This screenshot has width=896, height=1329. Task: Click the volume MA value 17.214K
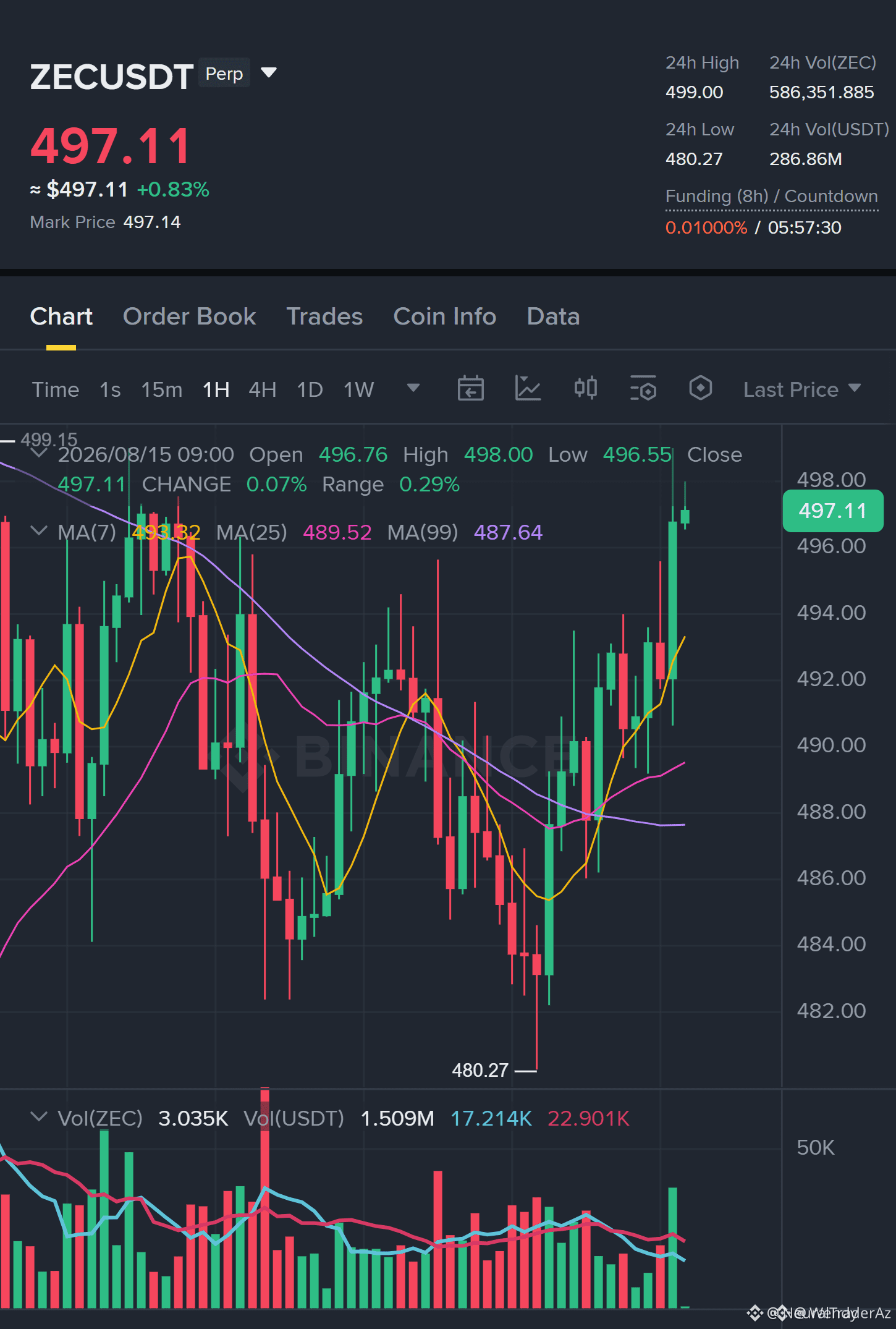[x=491, y=1118]
